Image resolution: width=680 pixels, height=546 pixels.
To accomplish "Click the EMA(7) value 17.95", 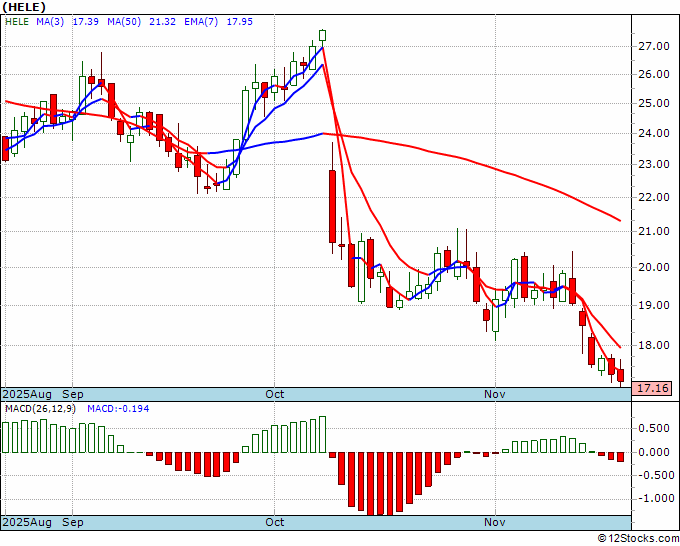I will pyautogui.click(x=239, y=22).
